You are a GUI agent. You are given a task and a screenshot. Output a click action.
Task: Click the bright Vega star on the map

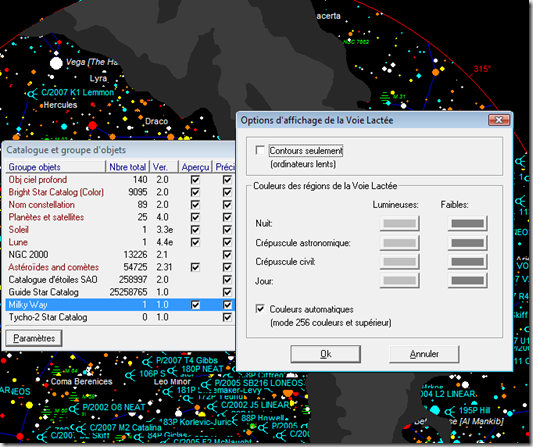pyautogui.click(x=56, y=63)
